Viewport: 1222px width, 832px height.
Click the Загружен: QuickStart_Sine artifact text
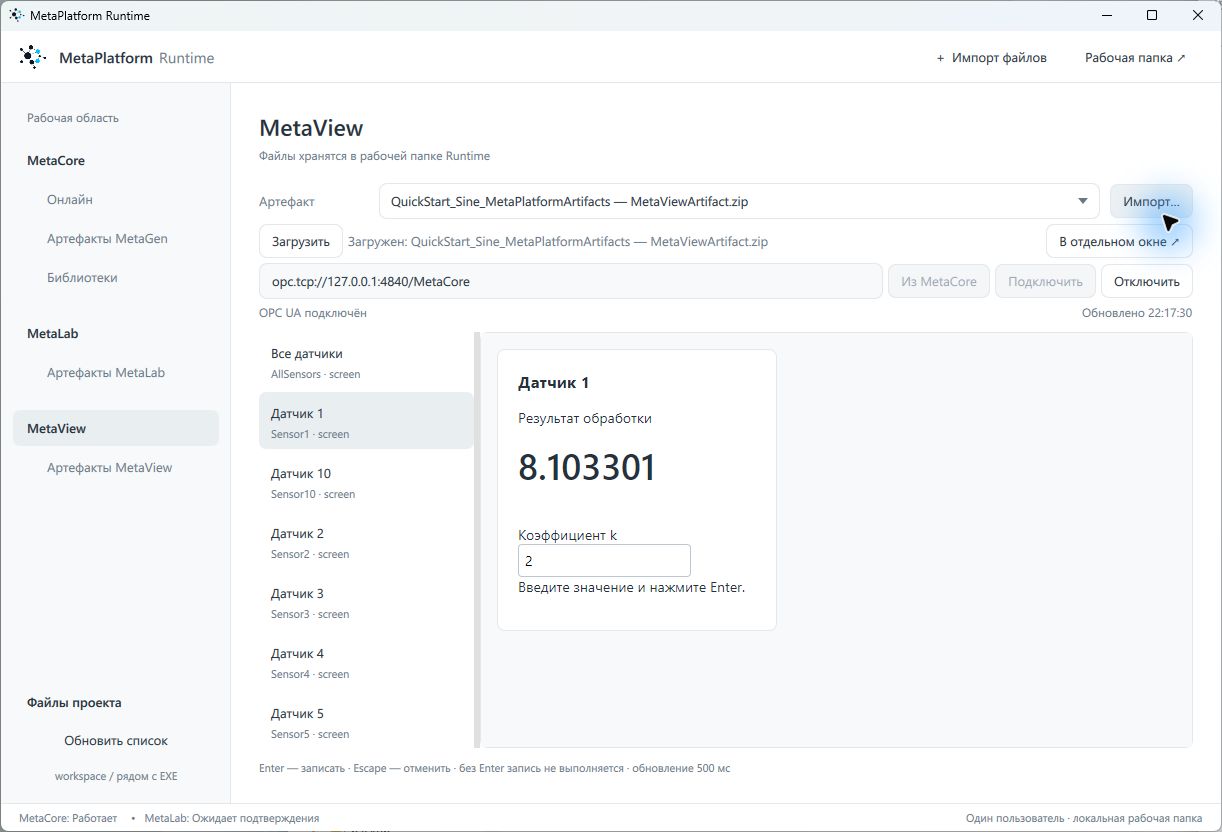point(558,242)
